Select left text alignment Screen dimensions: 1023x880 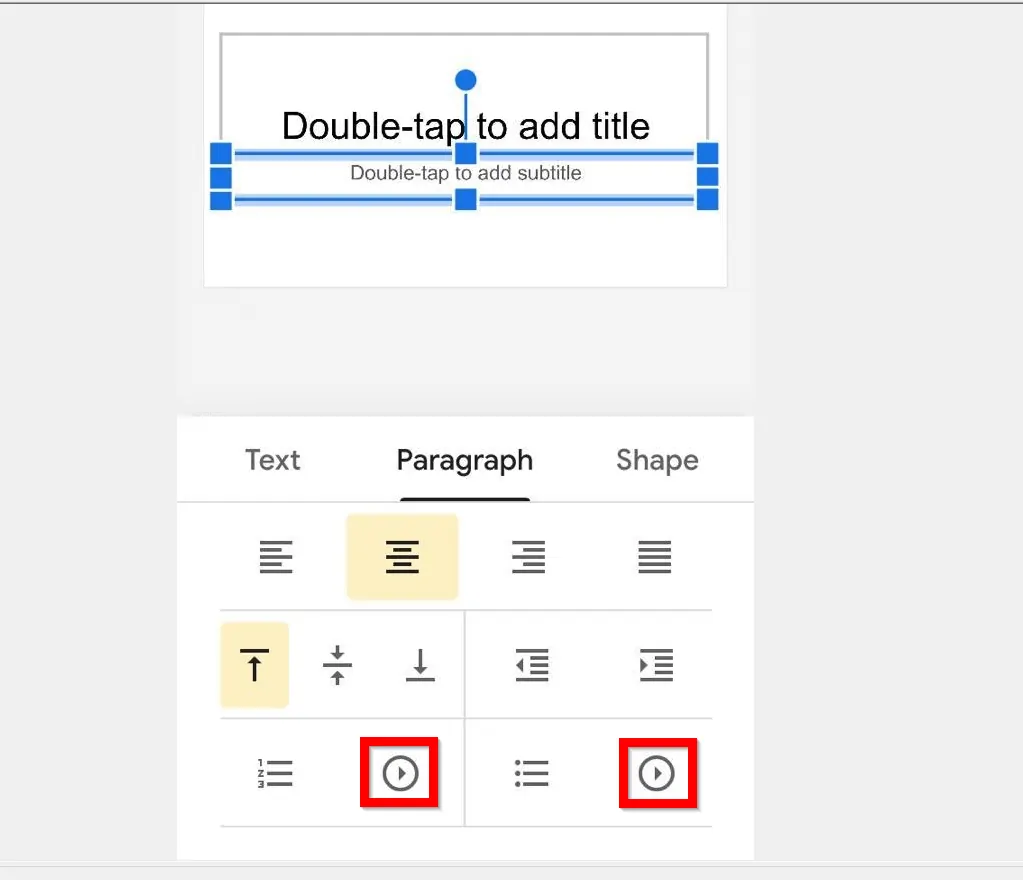[x=276, y=557]
